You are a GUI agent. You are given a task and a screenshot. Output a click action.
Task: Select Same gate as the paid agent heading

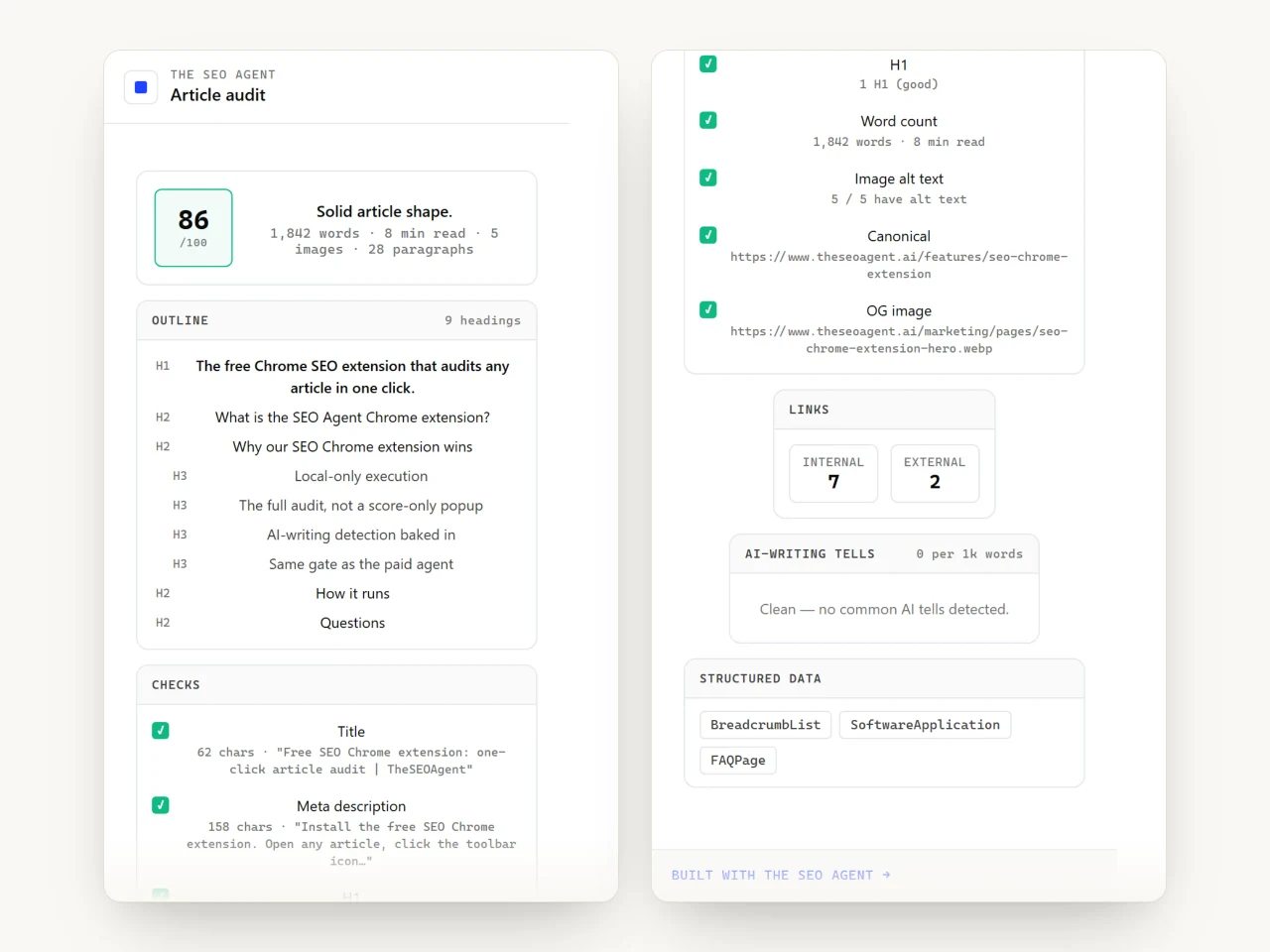(361, 564)
